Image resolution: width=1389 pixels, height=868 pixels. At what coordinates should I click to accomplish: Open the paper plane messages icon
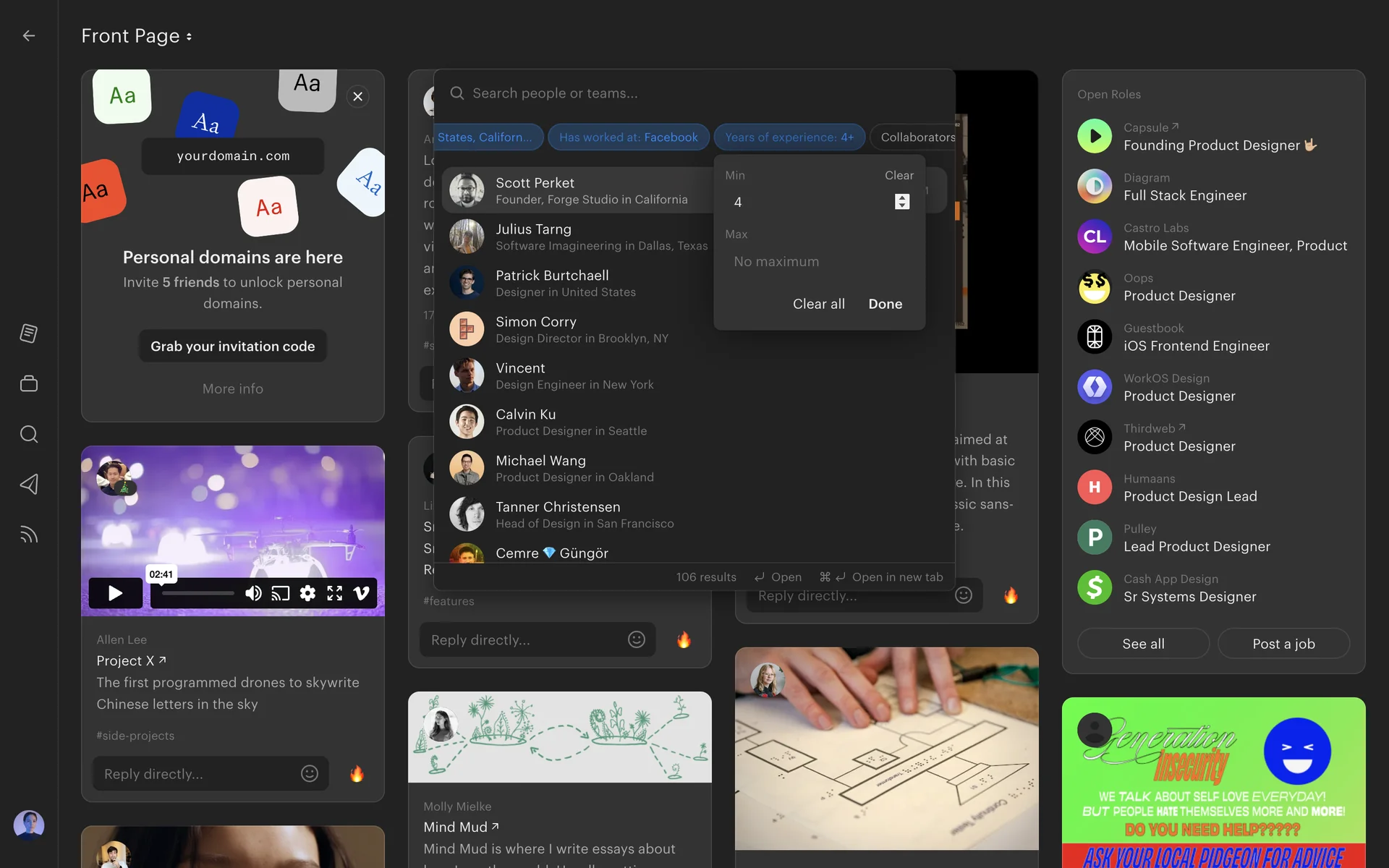click(x=29, y=484)
